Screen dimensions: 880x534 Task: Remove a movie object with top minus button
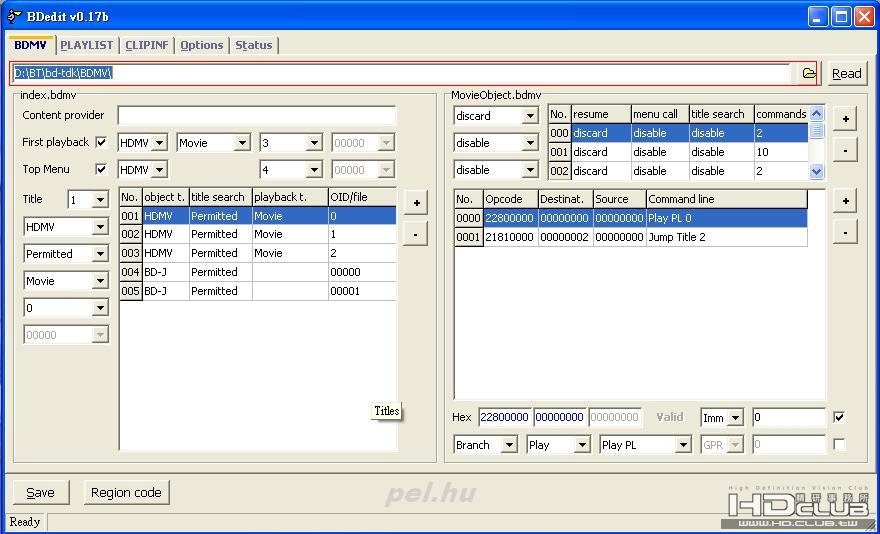pos(845,151)
